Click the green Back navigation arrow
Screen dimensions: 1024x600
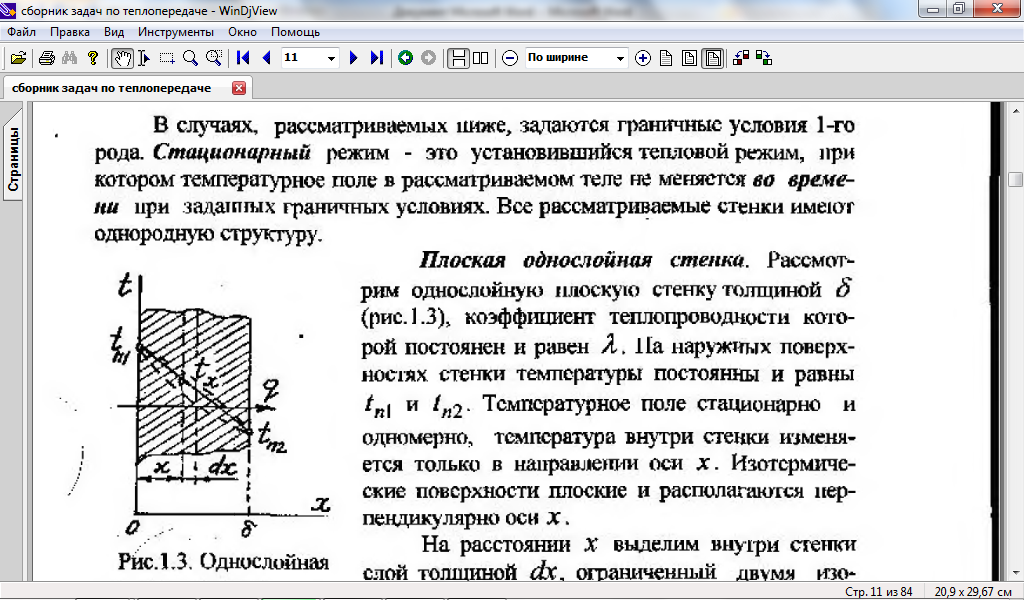coord(406,58)
